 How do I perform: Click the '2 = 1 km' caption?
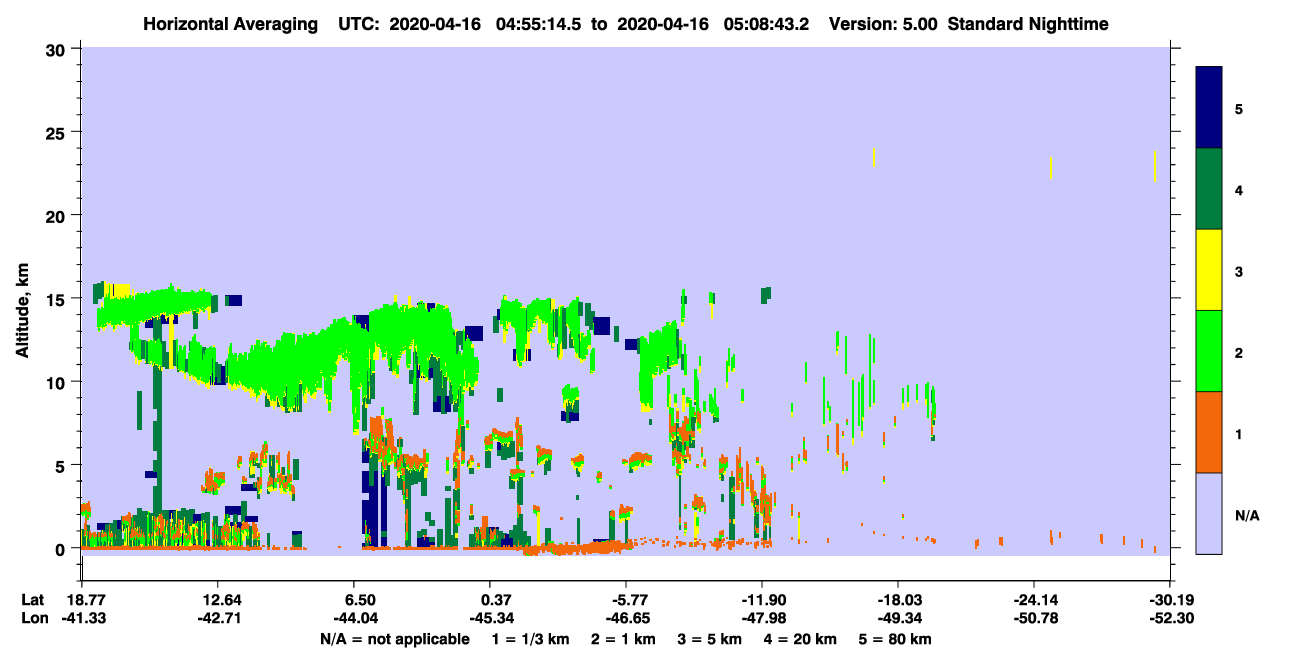(624, 639)
